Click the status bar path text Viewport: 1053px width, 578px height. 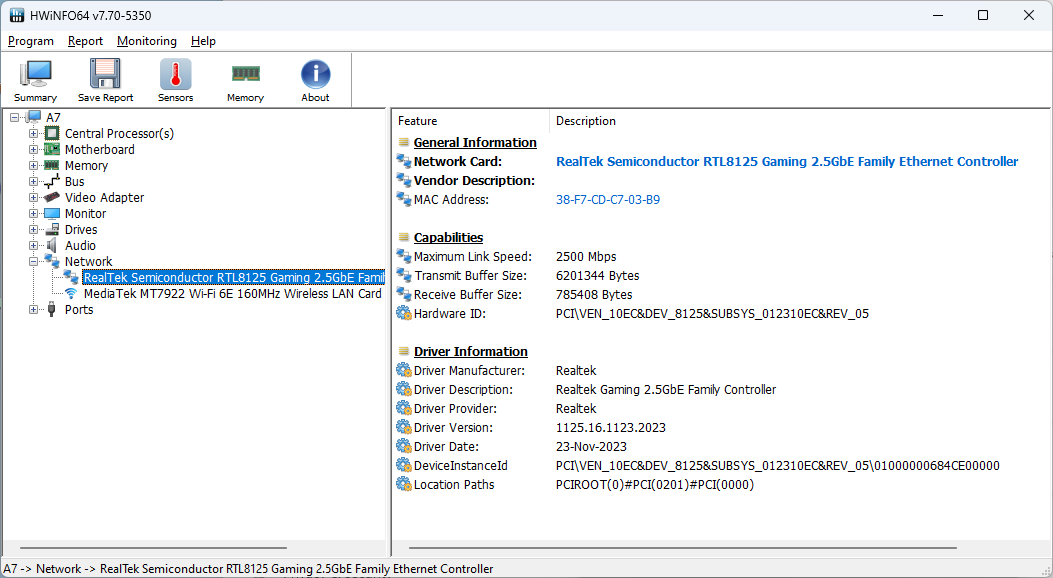pyautogui.click(x=248, y=569)
